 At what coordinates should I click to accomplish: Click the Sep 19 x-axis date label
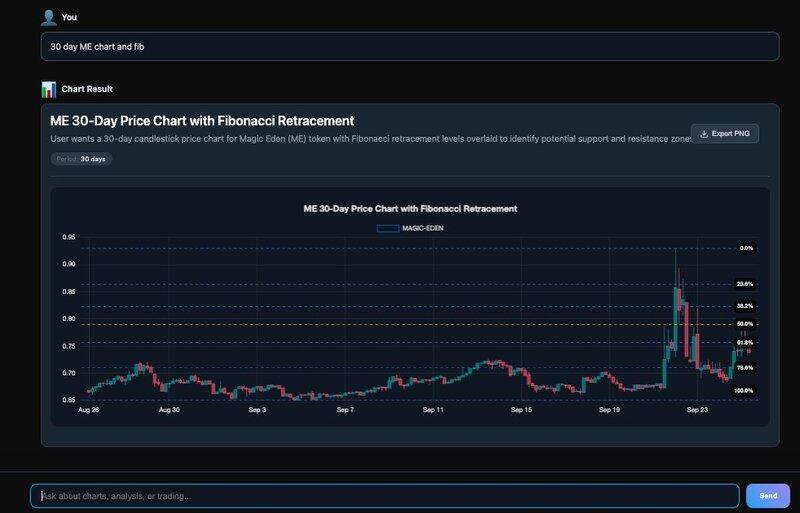609,409
